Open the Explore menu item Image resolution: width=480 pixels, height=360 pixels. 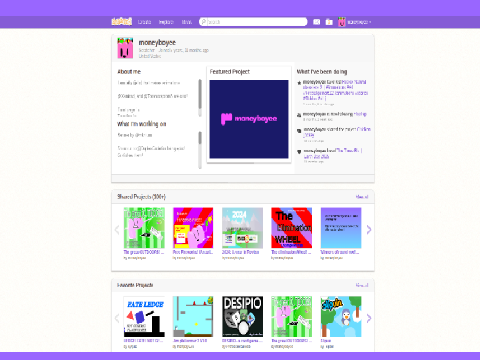pyautogui.click(x=166, y=22)
